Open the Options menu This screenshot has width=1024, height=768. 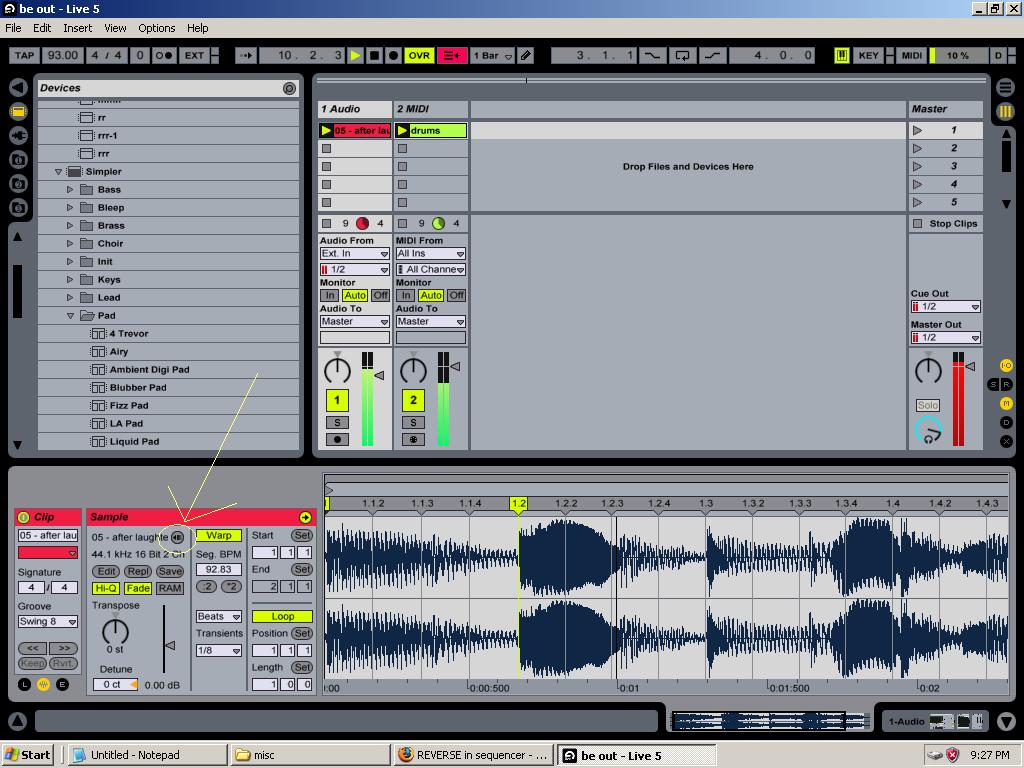pyautogui.click(x=157, y=28)
